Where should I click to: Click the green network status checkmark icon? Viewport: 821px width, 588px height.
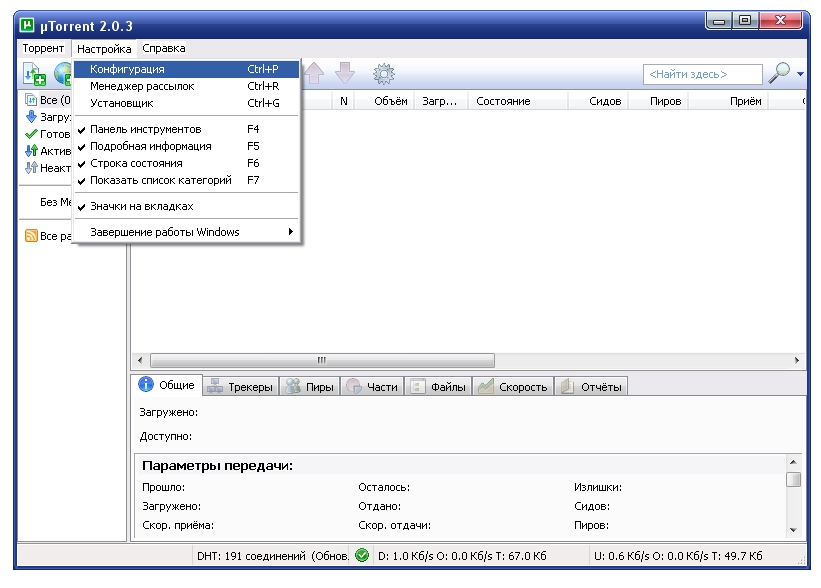362,555
